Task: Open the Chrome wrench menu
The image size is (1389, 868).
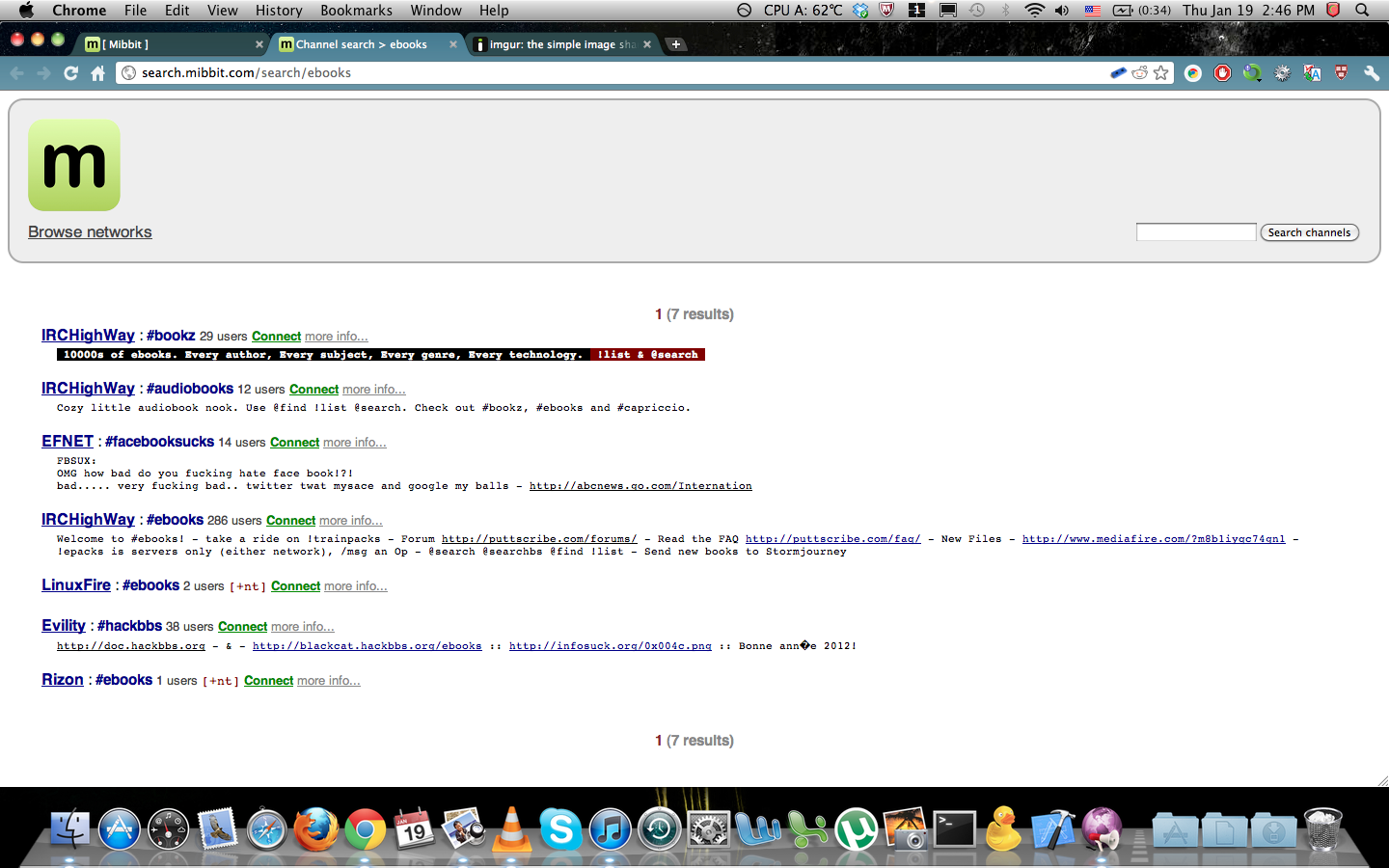Action: pyautogui.click(x=1372, y=73)
